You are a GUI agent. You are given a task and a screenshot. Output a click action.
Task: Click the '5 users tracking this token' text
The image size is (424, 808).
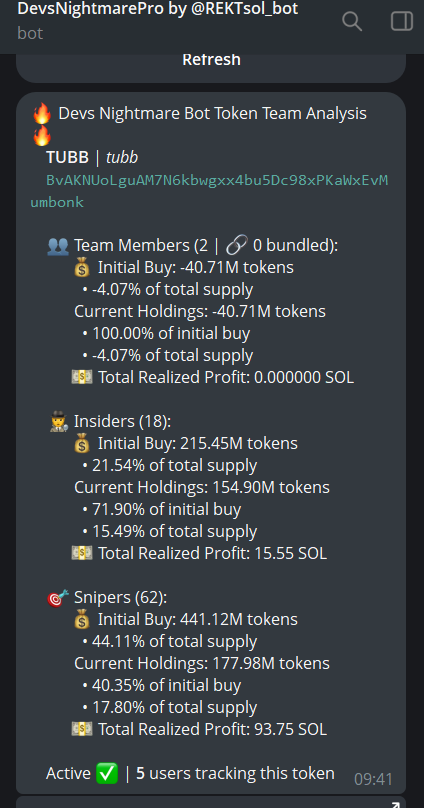(x=235, y=773)
